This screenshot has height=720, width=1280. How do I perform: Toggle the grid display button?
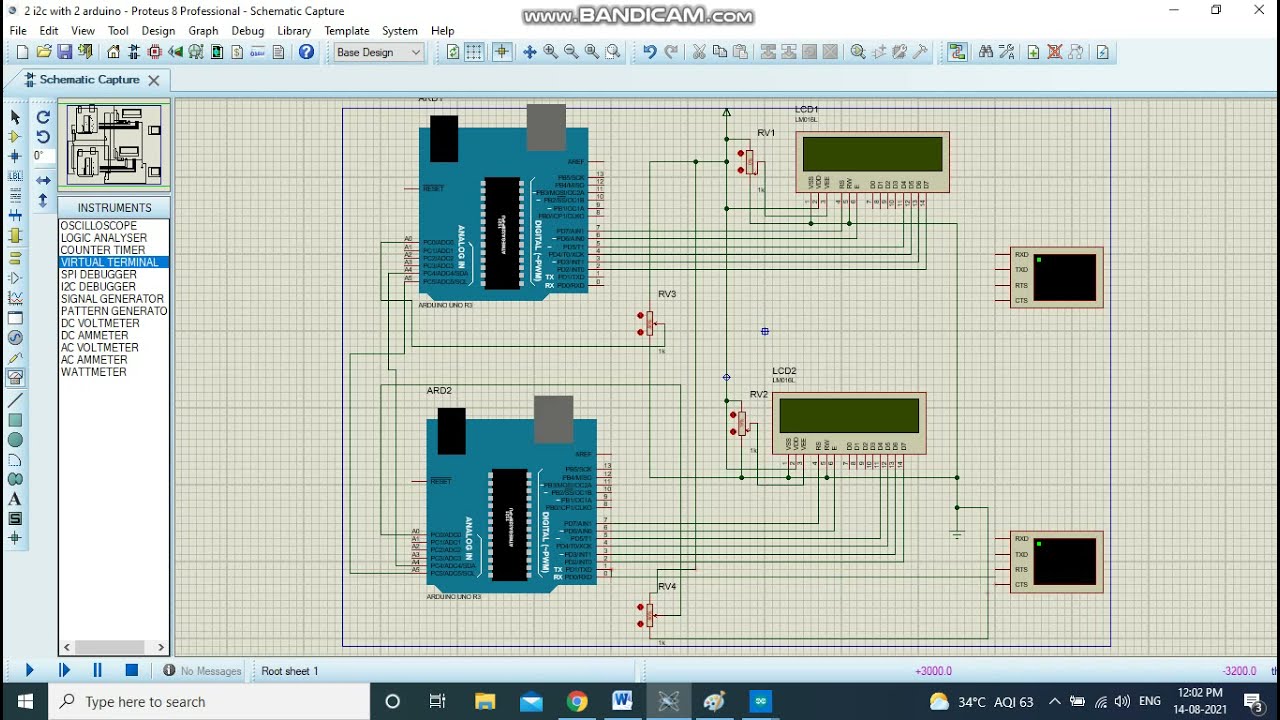pos(474,52)
